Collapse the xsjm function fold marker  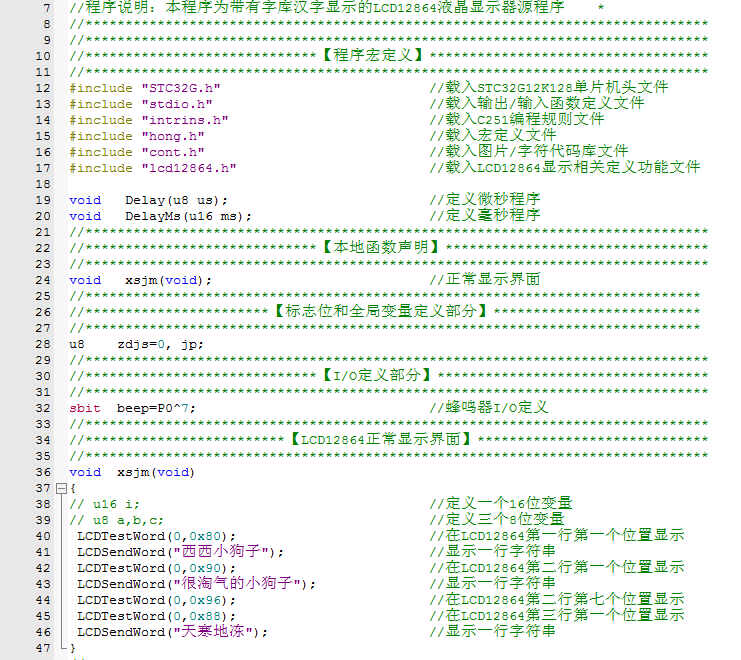[x=61, y=488]
